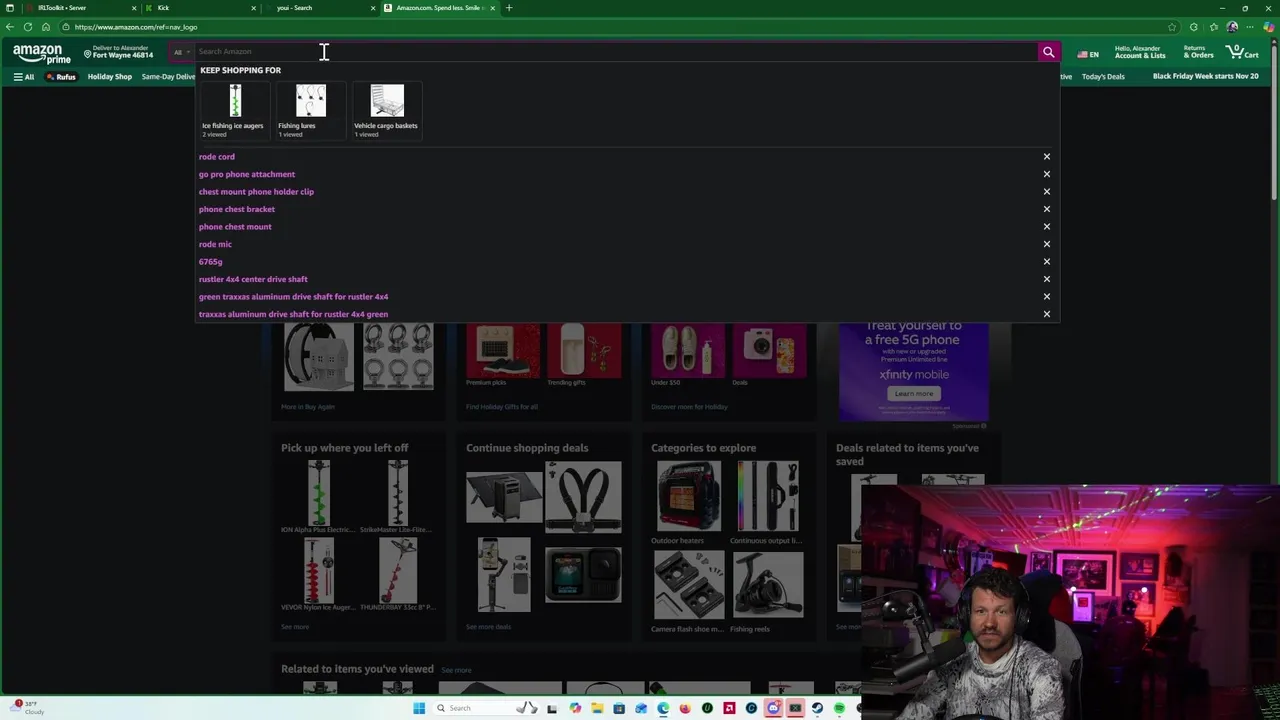Open Steam from the taskbar
The height and width of the screenshot is (720, 1280).
pyautogui.click(x=817, y=708)
